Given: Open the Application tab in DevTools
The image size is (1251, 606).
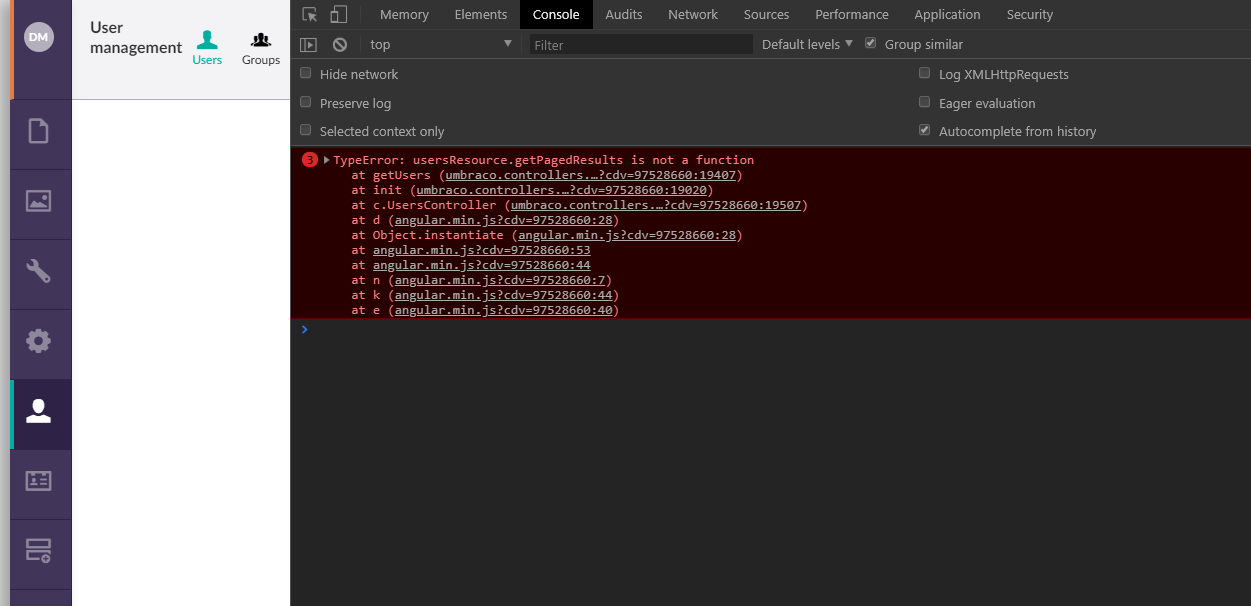Looking at the screenshot, I should pos(947,14).
